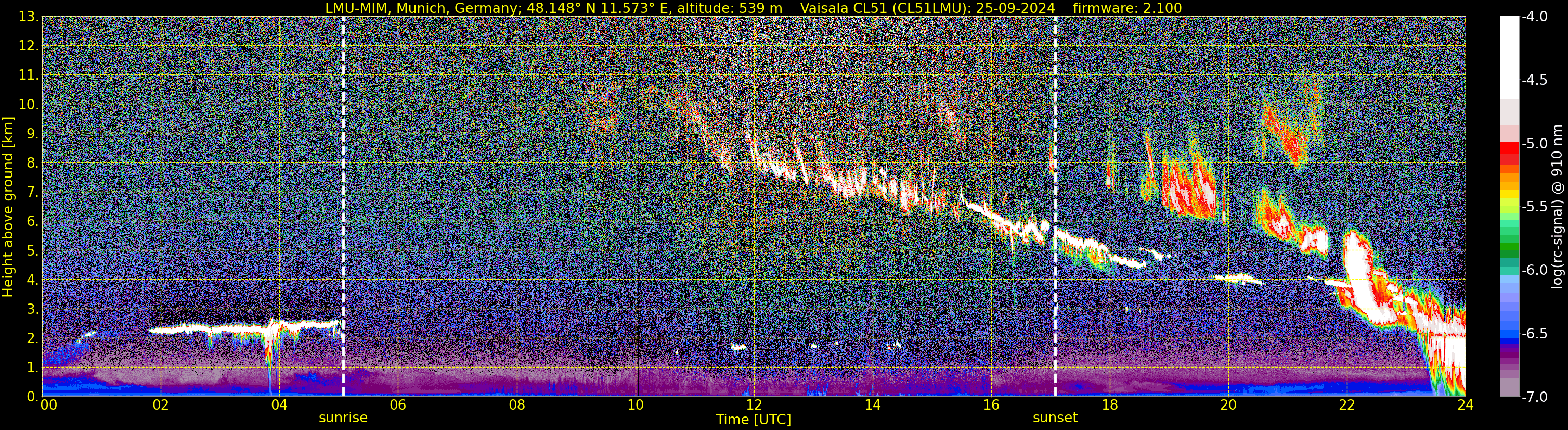Click the '14' time-axis tick label
The width and height of the screenshot is (1568, 430).
coord(872,405)
